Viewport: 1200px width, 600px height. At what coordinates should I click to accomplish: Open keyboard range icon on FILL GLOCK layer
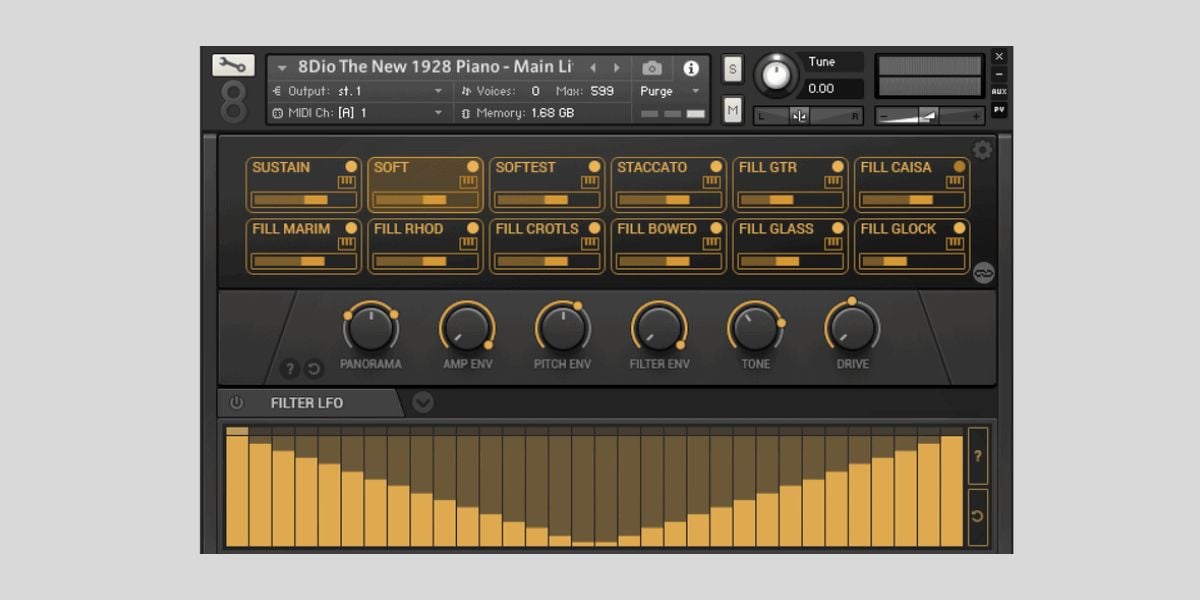click(x=955, y=243)
